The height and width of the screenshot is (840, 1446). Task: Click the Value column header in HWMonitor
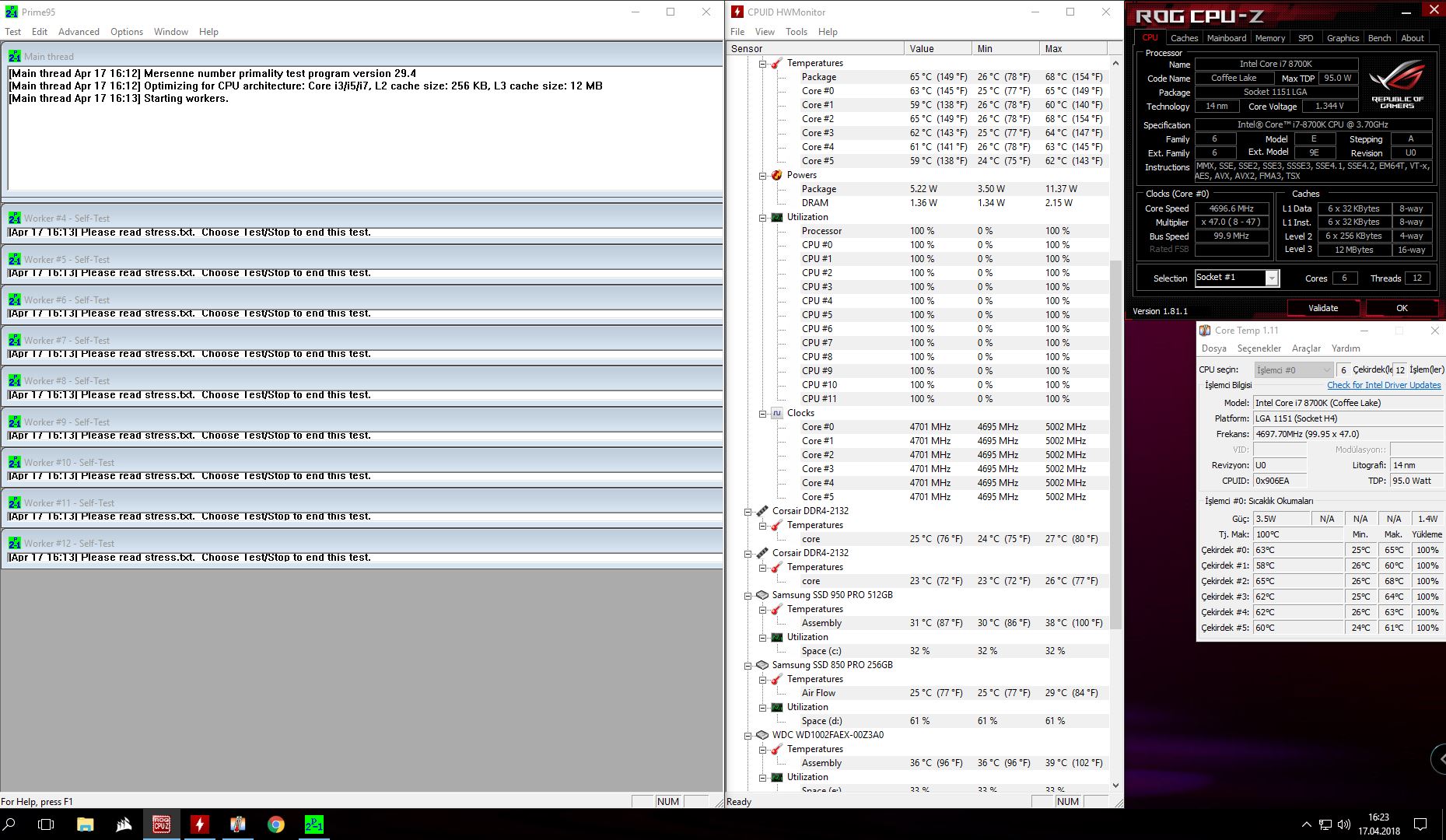(937, 48)
